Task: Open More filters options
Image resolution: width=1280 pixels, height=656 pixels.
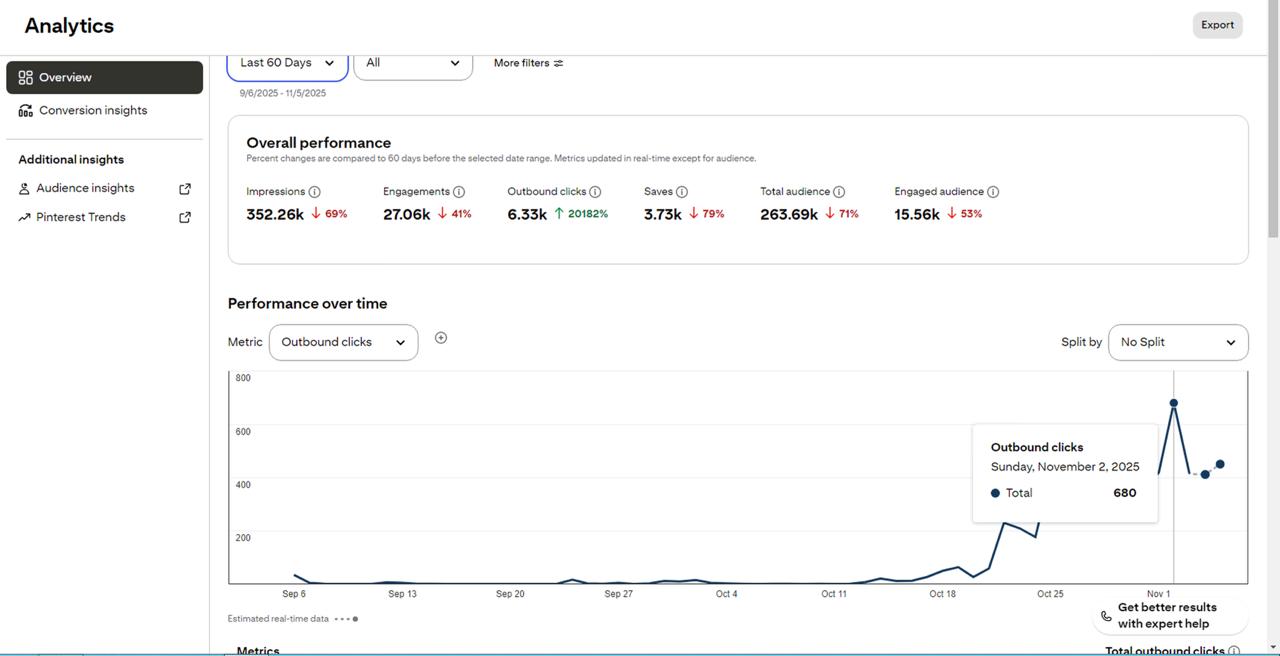Action: pos(528,63)
